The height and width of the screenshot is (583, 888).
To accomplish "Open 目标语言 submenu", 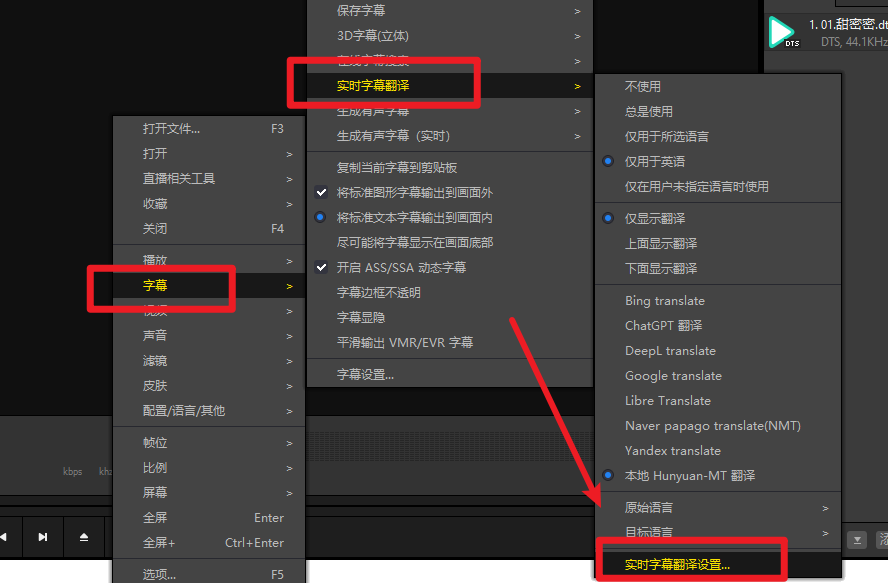I will [x=718, y=532].
